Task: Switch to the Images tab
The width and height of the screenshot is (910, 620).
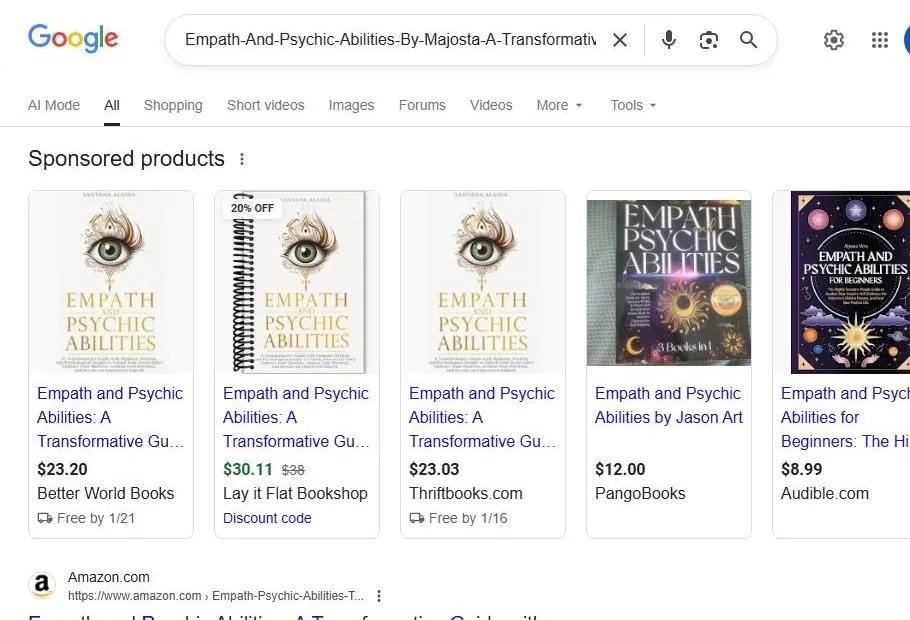Action: 351,105
